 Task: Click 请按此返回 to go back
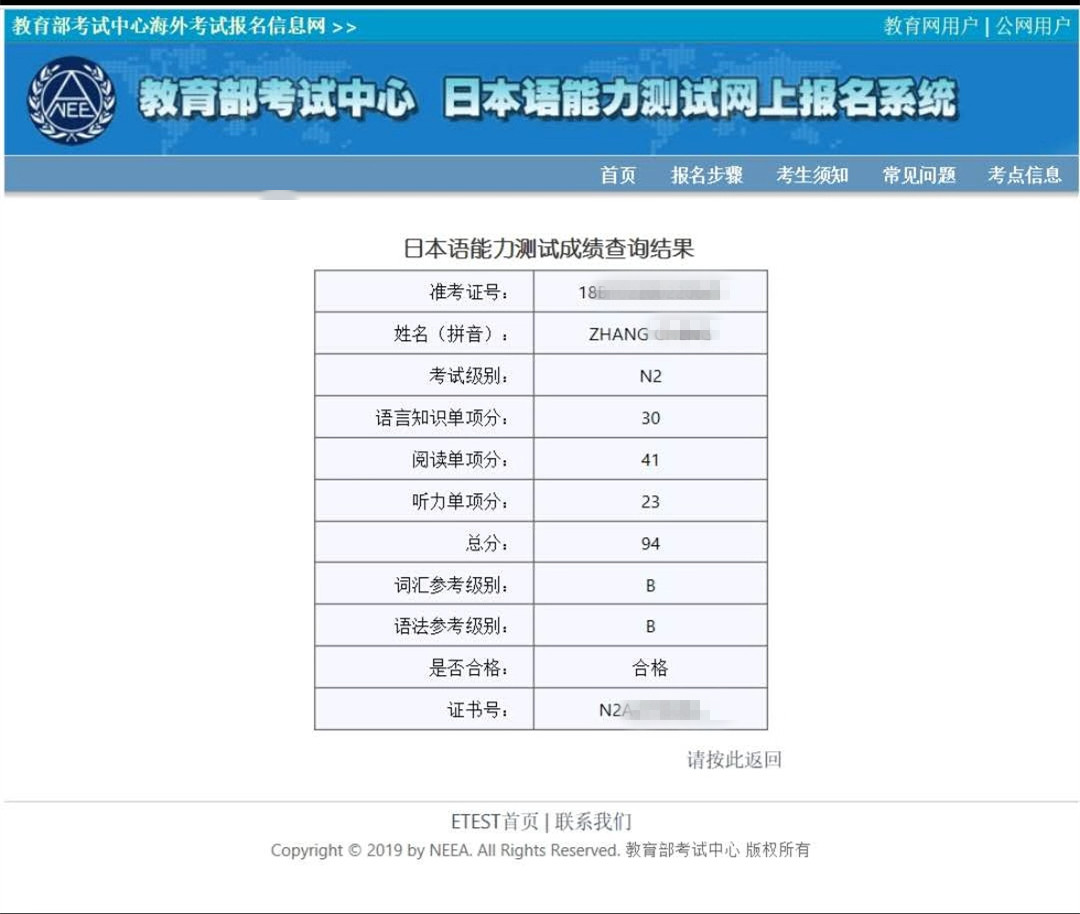point(733,760)
